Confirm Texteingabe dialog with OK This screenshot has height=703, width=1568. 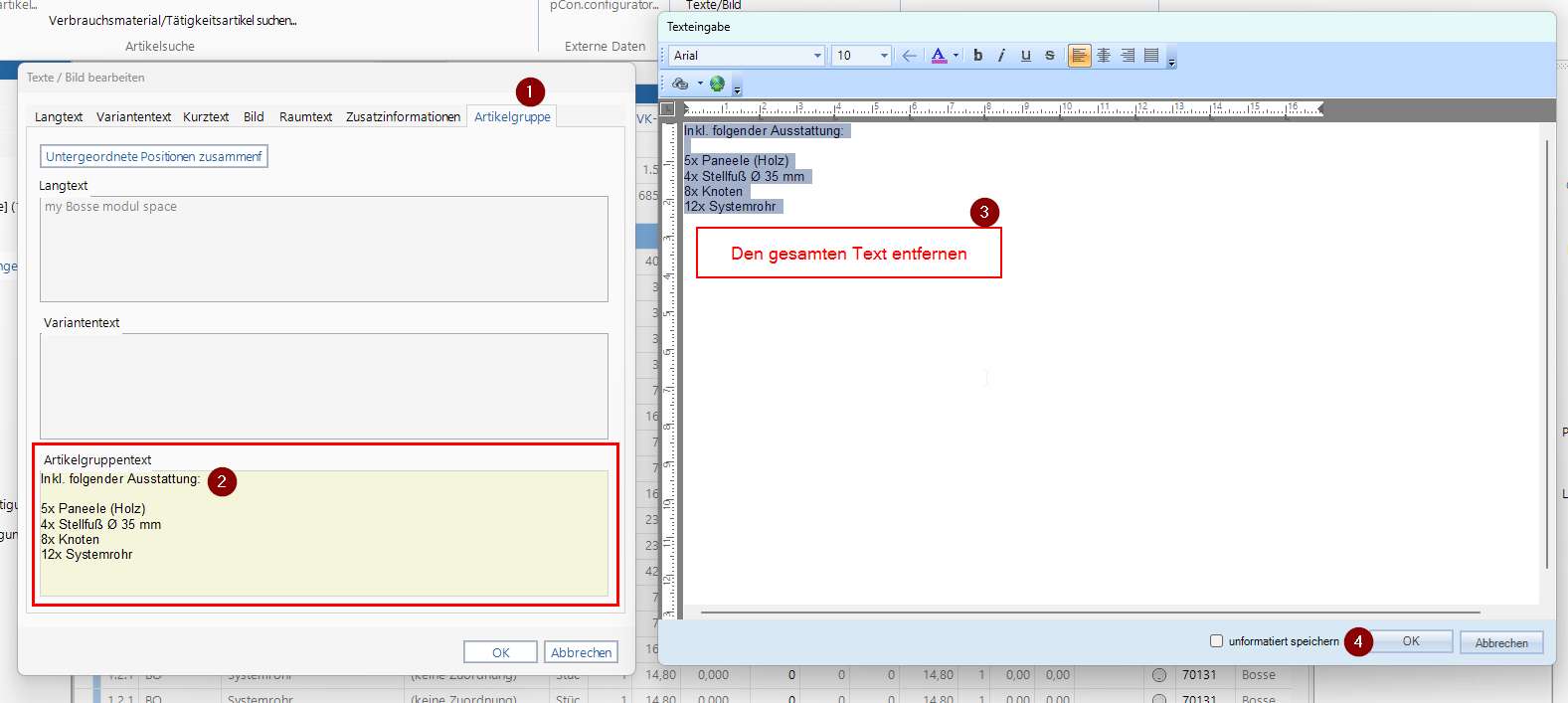tap(1410, 641)
